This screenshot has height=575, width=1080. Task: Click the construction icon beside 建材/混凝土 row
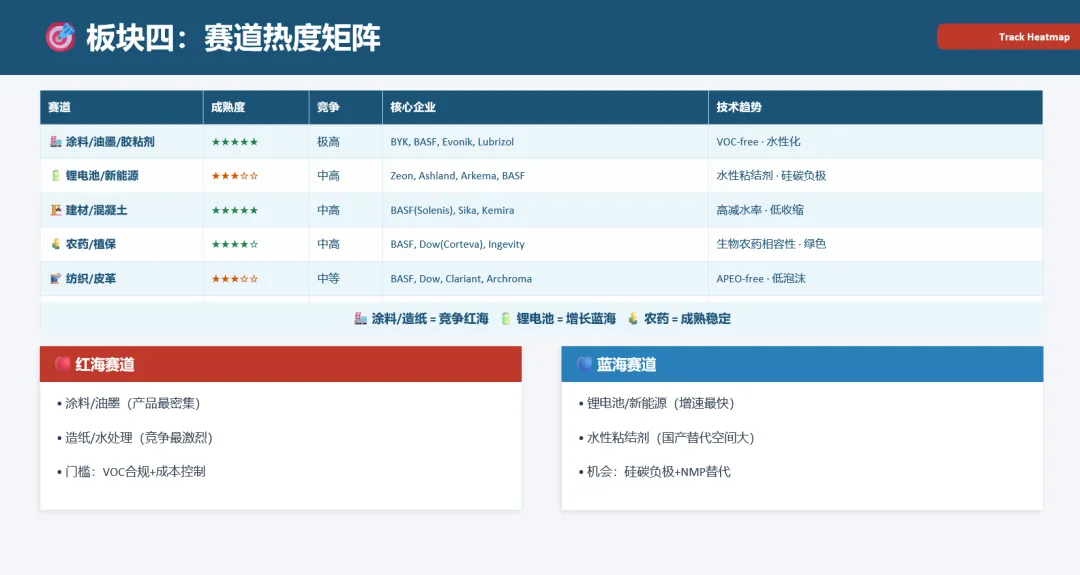[56, 210]
